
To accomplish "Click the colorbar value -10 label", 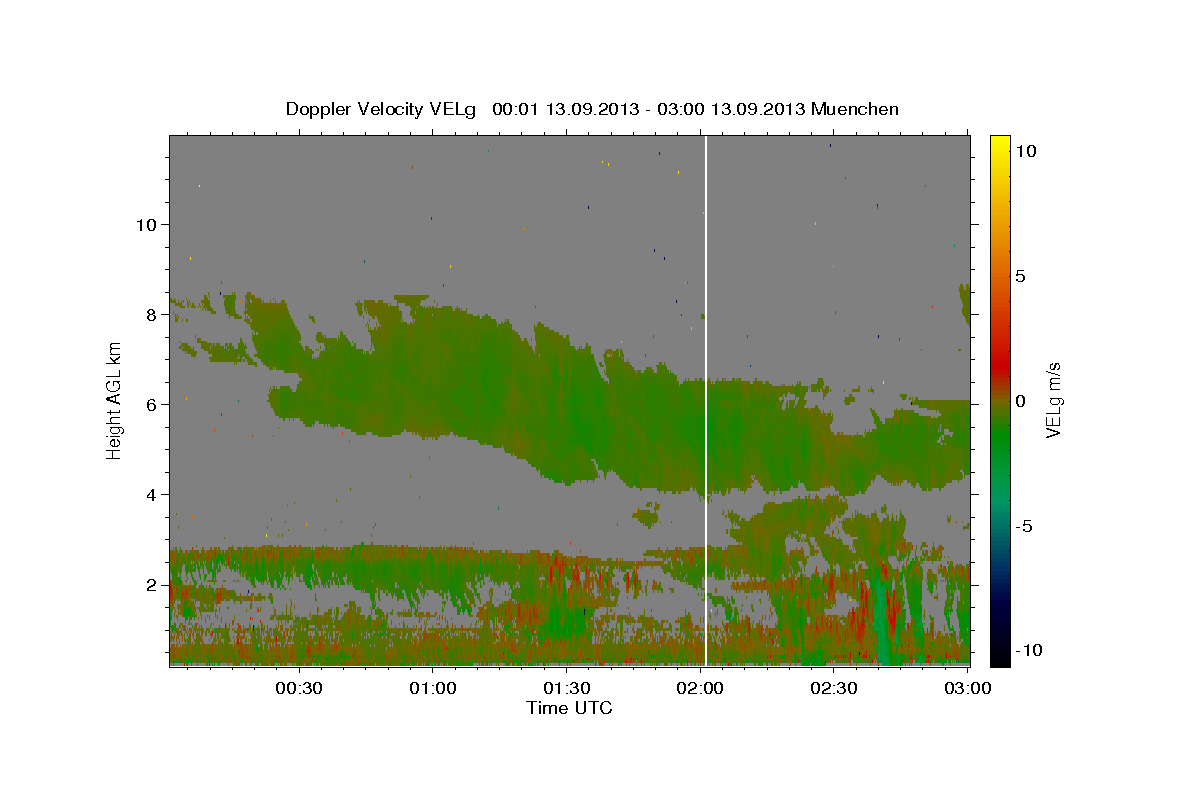I will coord(1030,650).
